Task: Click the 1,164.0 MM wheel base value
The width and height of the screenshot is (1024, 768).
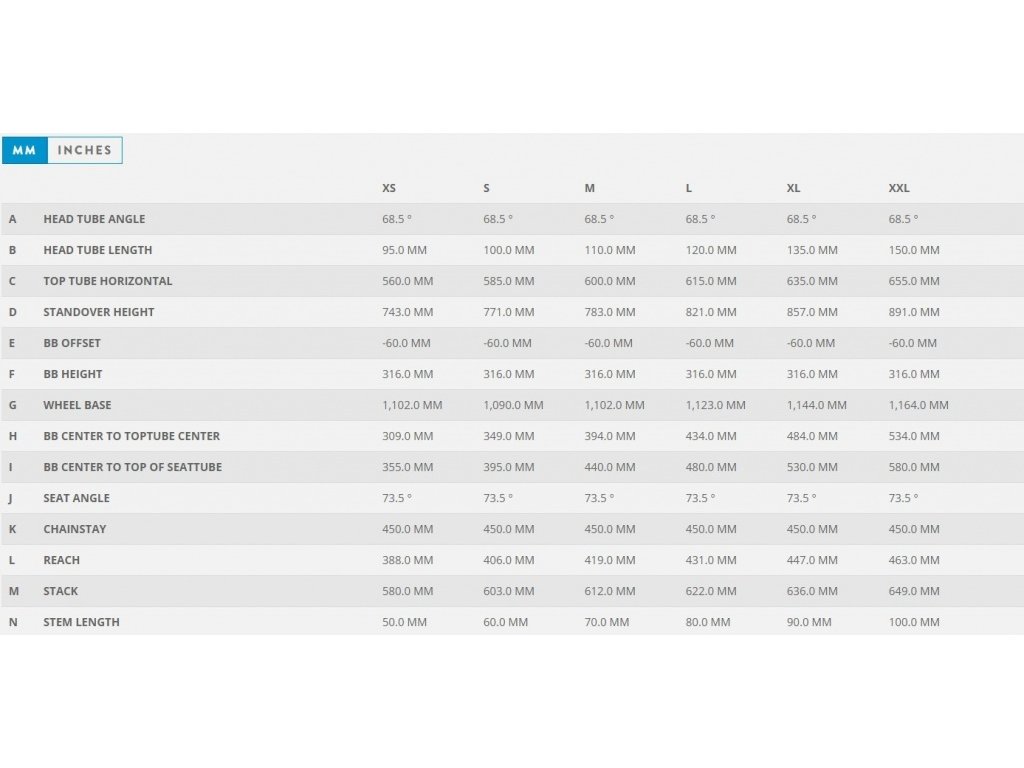Action: [918, 405]
